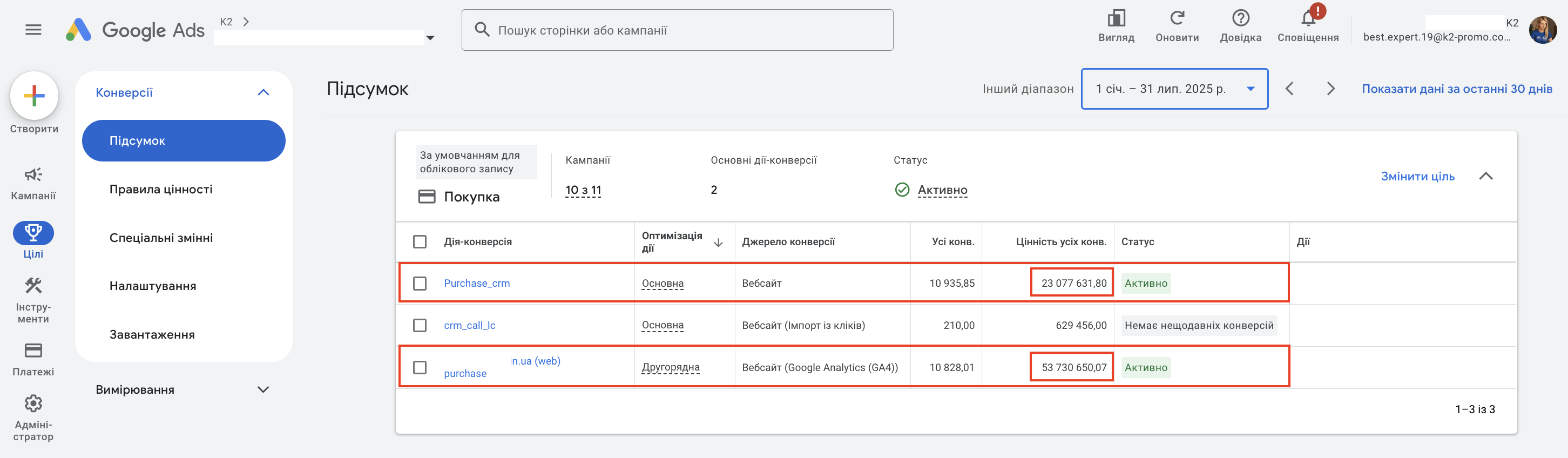
Task: Click Активно status in Purchase_crm row
Action: click(1146, 283)
